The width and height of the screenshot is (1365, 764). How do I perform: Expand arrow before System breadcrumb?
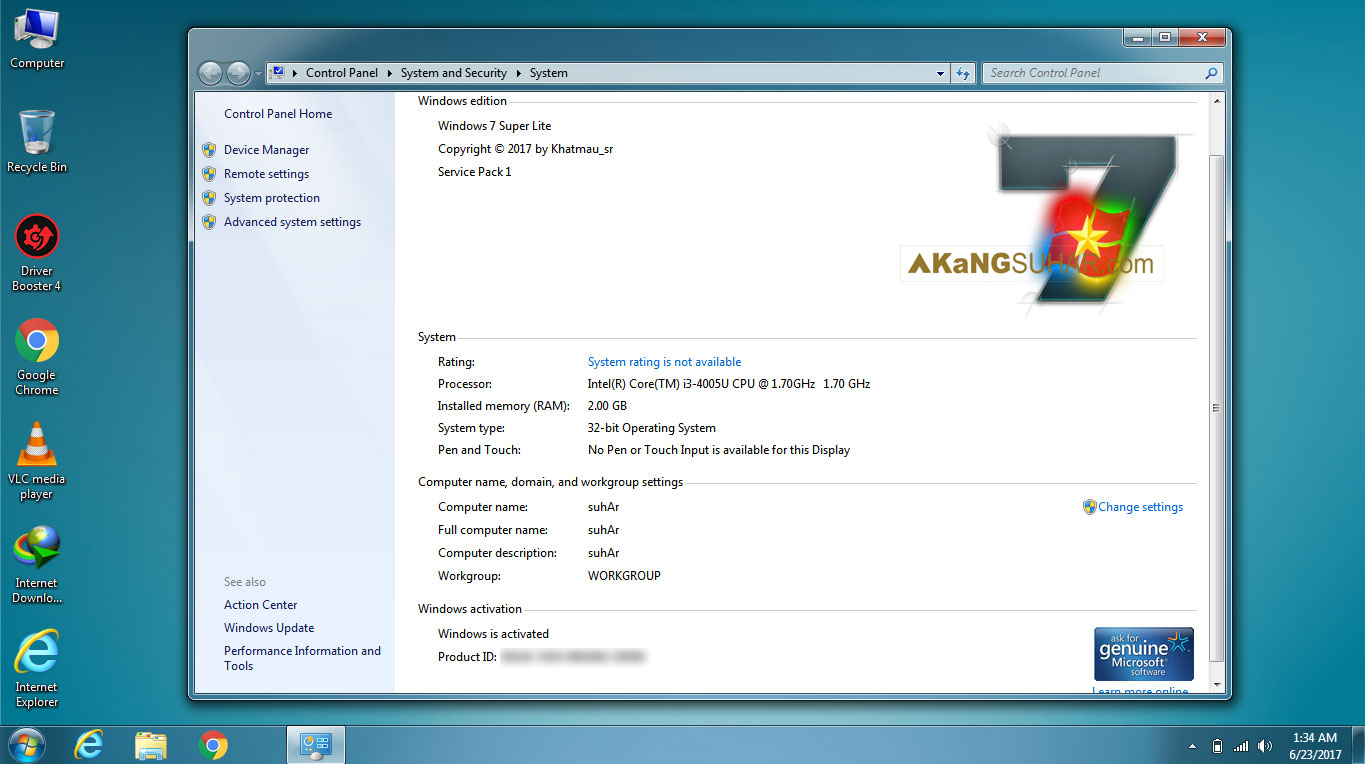click(519, 73)
